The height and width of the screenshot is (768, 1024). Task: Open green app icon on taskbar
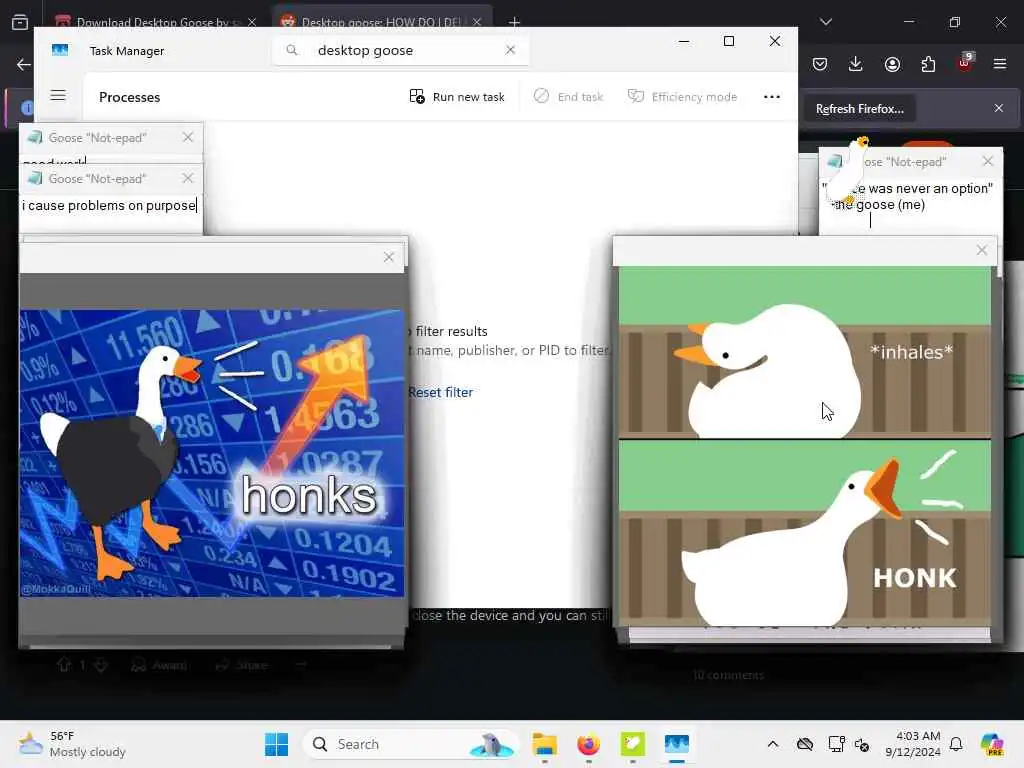pos(632,744)
